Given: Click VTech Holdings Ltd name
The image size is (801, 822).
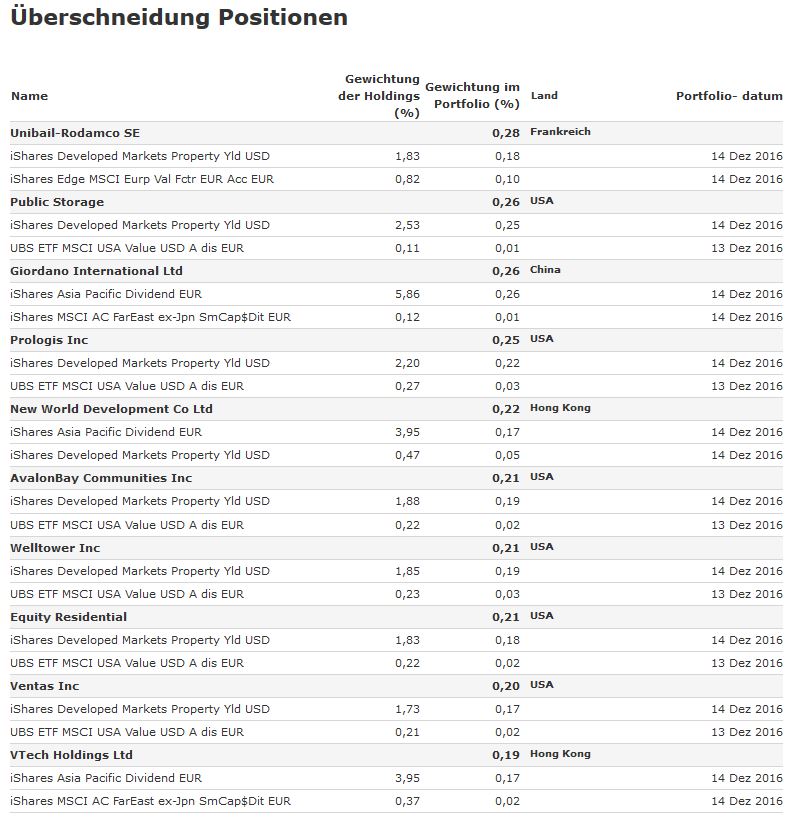Looking at the screenshot, I should tap(71, 755).
